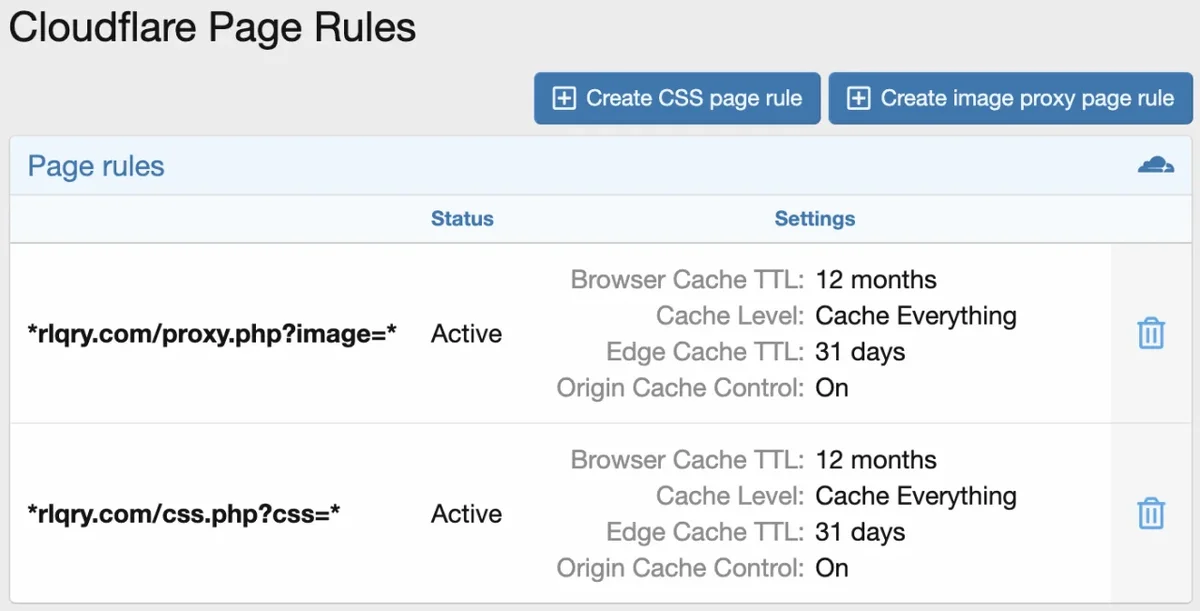Click the trash icon next to the top rule
Screen dimensions: 1200x611
[1150, 333]
